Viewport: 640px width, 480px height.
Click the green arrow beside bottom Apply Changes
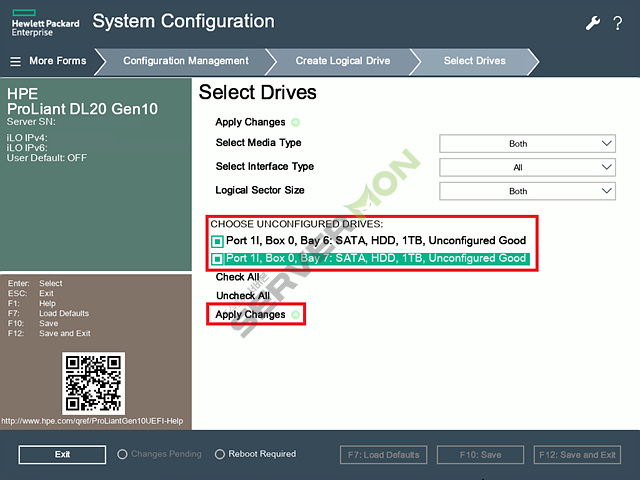tap(296, 315)
